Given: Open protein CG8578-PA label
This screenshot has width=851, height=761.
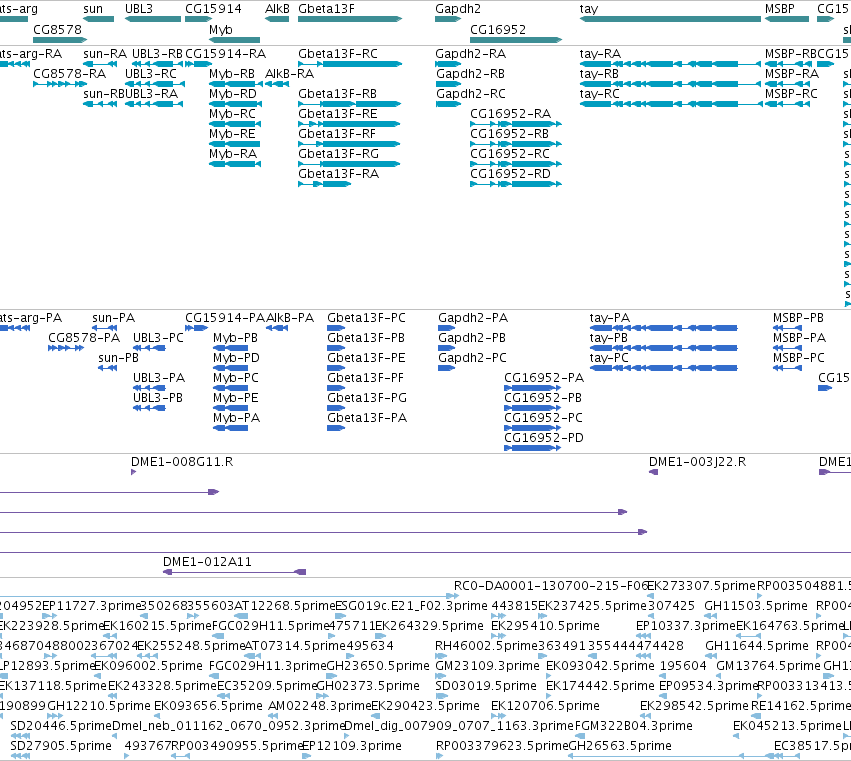Looking at the screenshot, I should [84, 338].
